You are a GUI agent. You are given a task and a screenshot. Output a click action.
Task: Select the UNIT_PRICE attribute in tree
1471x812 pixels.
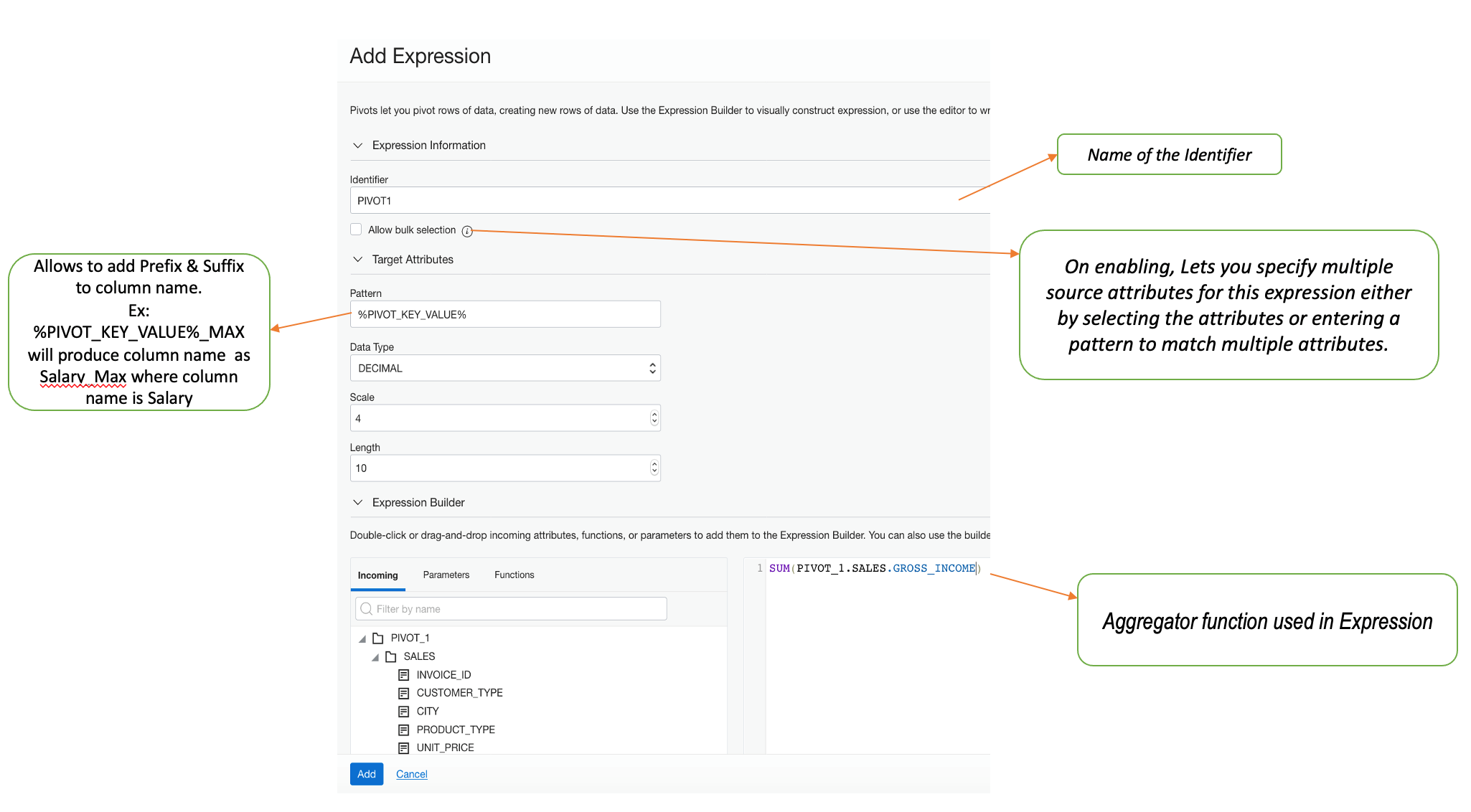click(x=445, y=747)
